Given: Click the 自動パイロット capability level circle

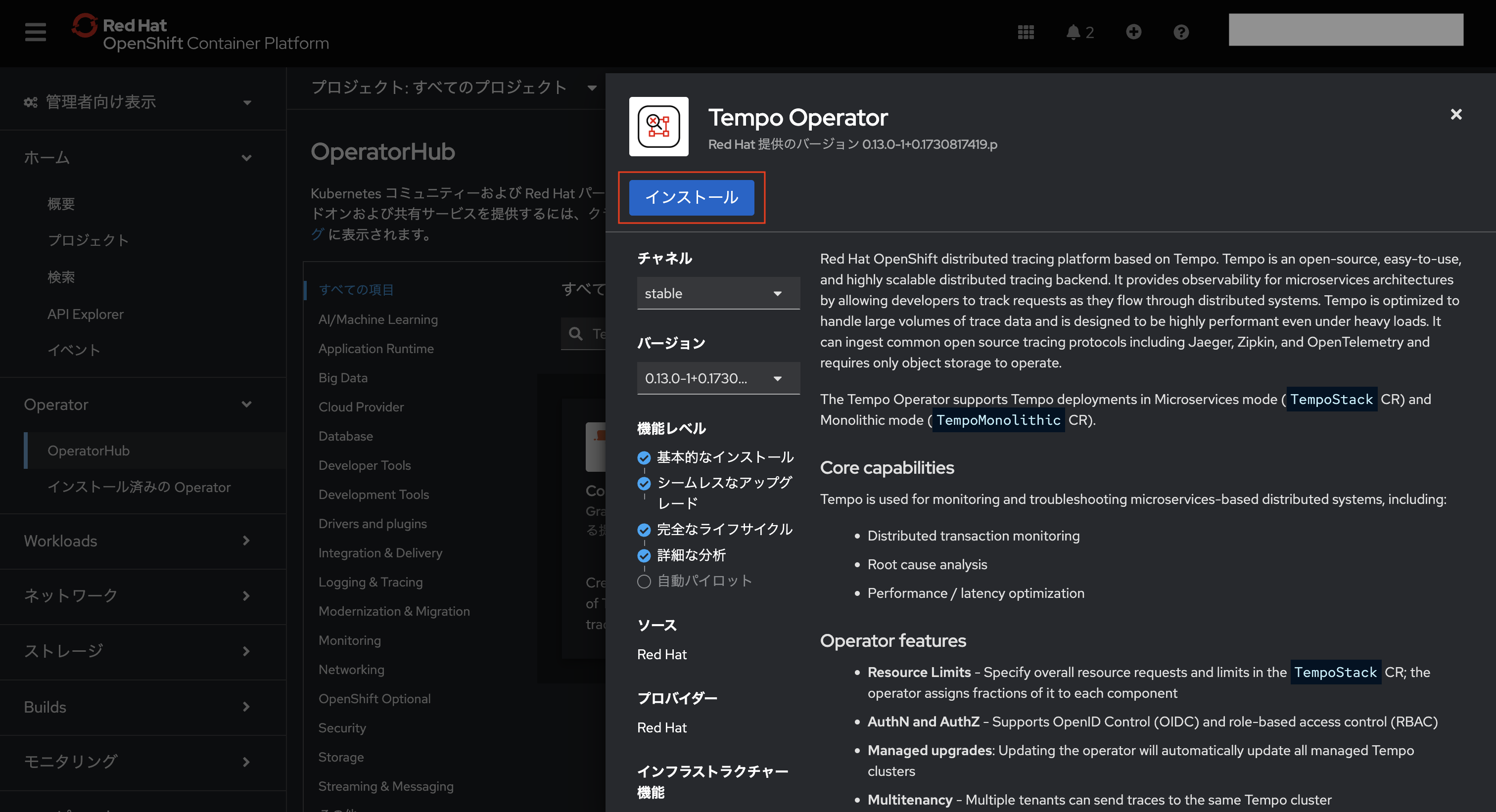Looking at the screenshot, I should [644, 581].
